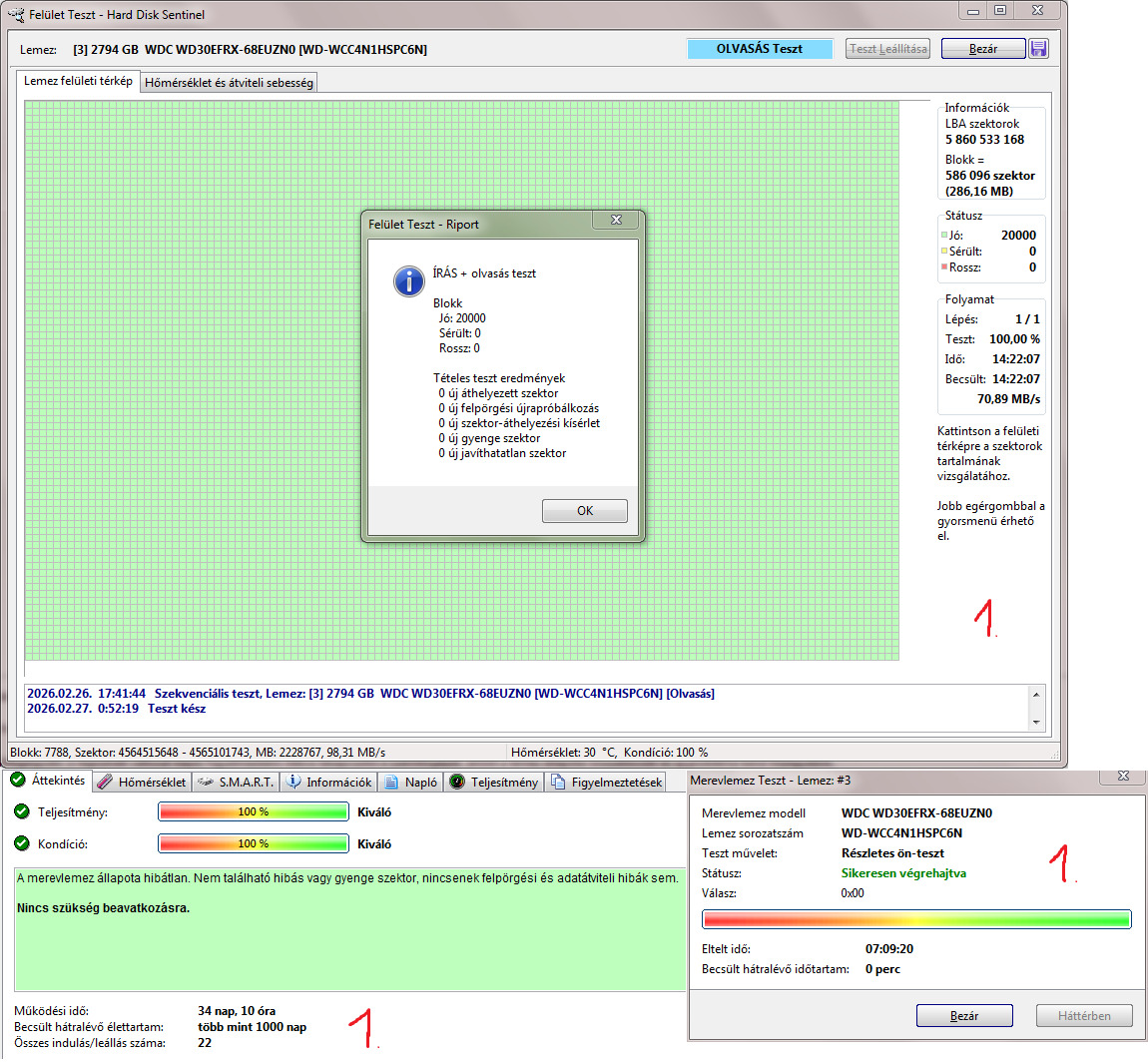The height and width of the screenshot is (1063, 1148).
Task: Click the log scrollbar down arrow
Action: pyautogui.click(x=1036, y=722)
